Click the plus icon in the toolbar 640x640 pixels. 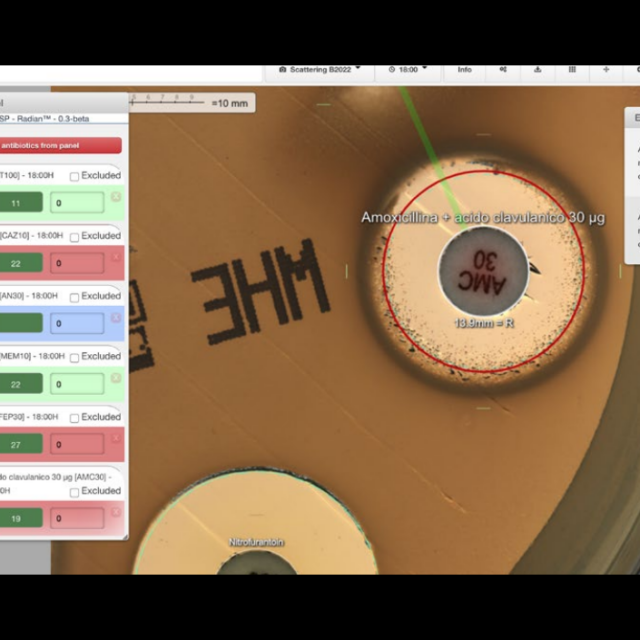(606, 70)
